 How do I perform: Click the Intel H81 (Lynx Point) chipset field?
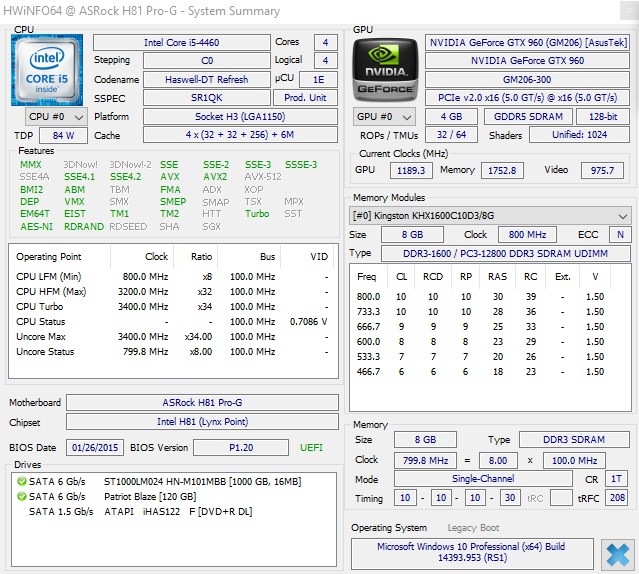202,422
